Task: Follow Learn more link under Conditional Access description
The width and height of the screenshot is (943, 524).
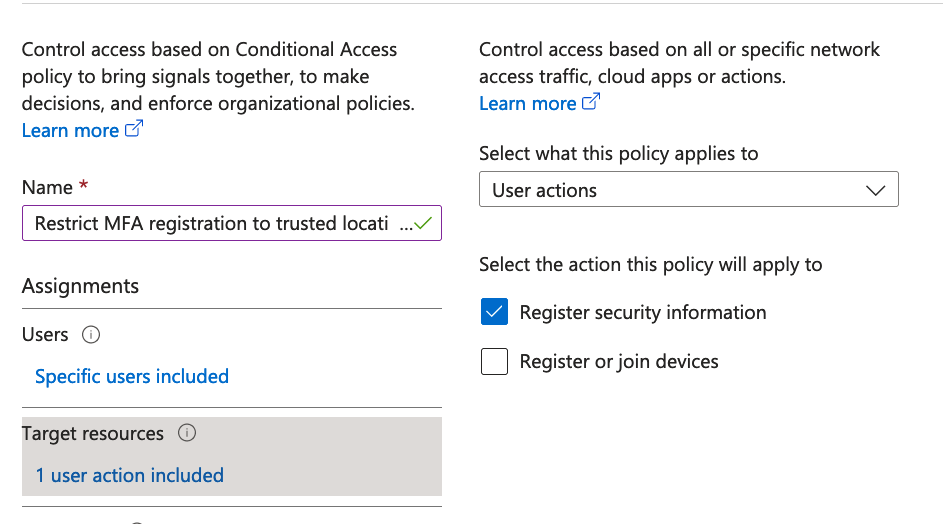Action: pyautogui.click(x=70, y=131)
